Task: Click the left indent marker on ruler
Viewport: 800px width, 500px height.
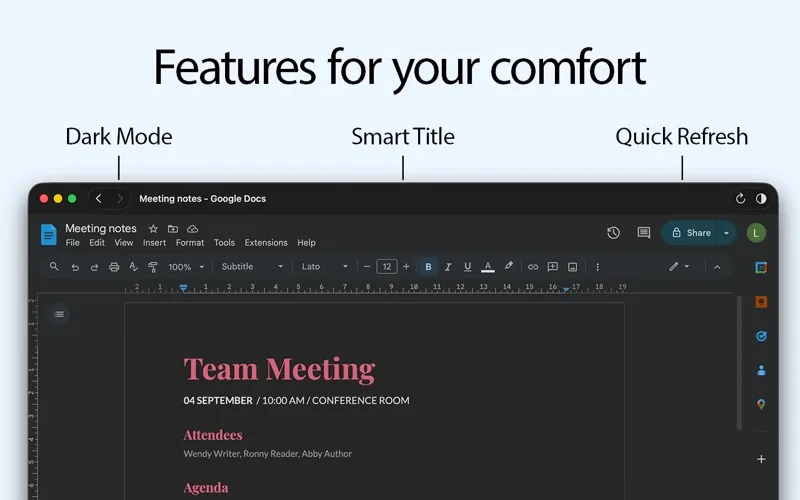Action: coord(183,288)
